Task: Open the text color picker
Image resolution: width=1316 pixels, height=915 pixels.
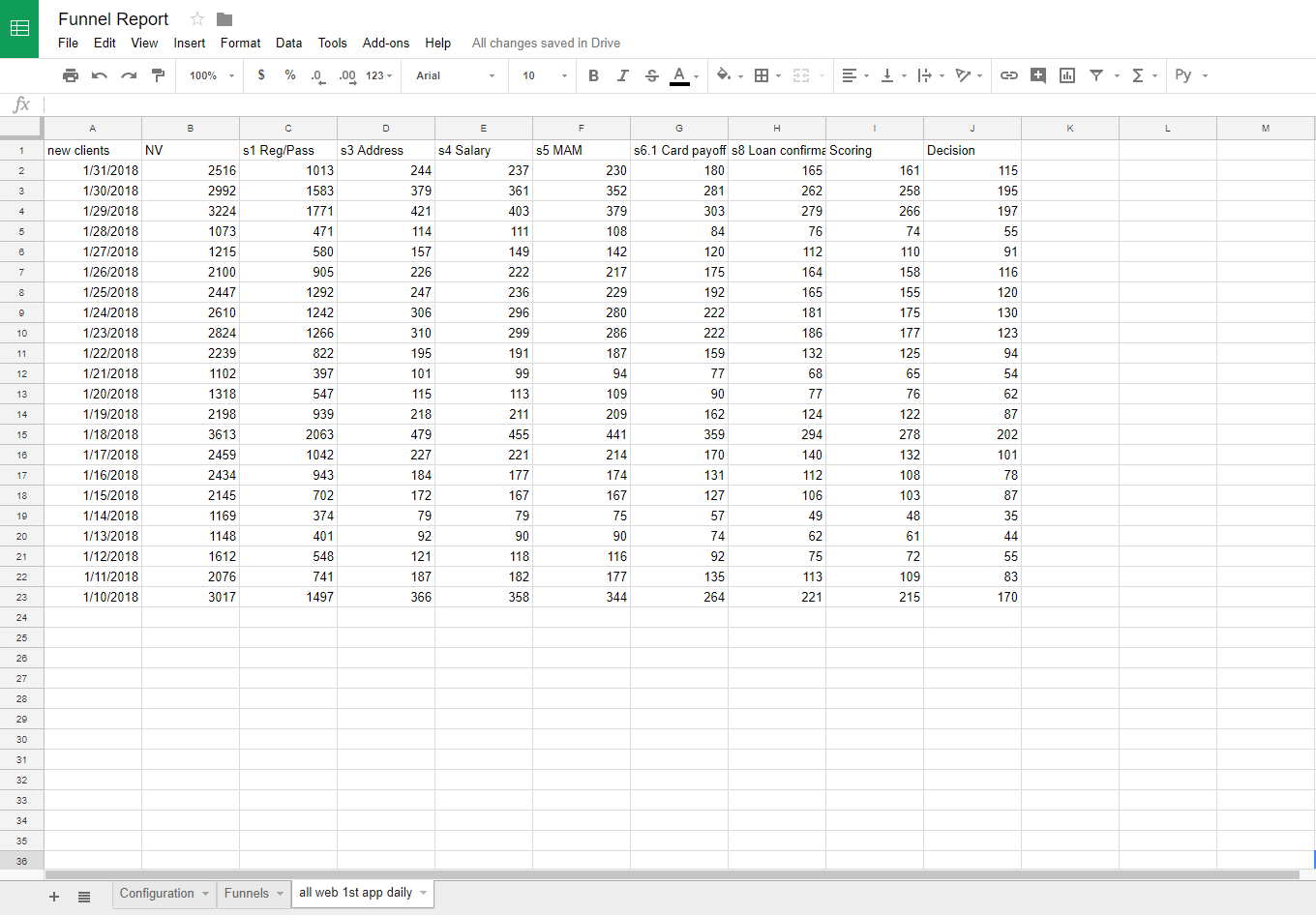Action: [681, 75]
